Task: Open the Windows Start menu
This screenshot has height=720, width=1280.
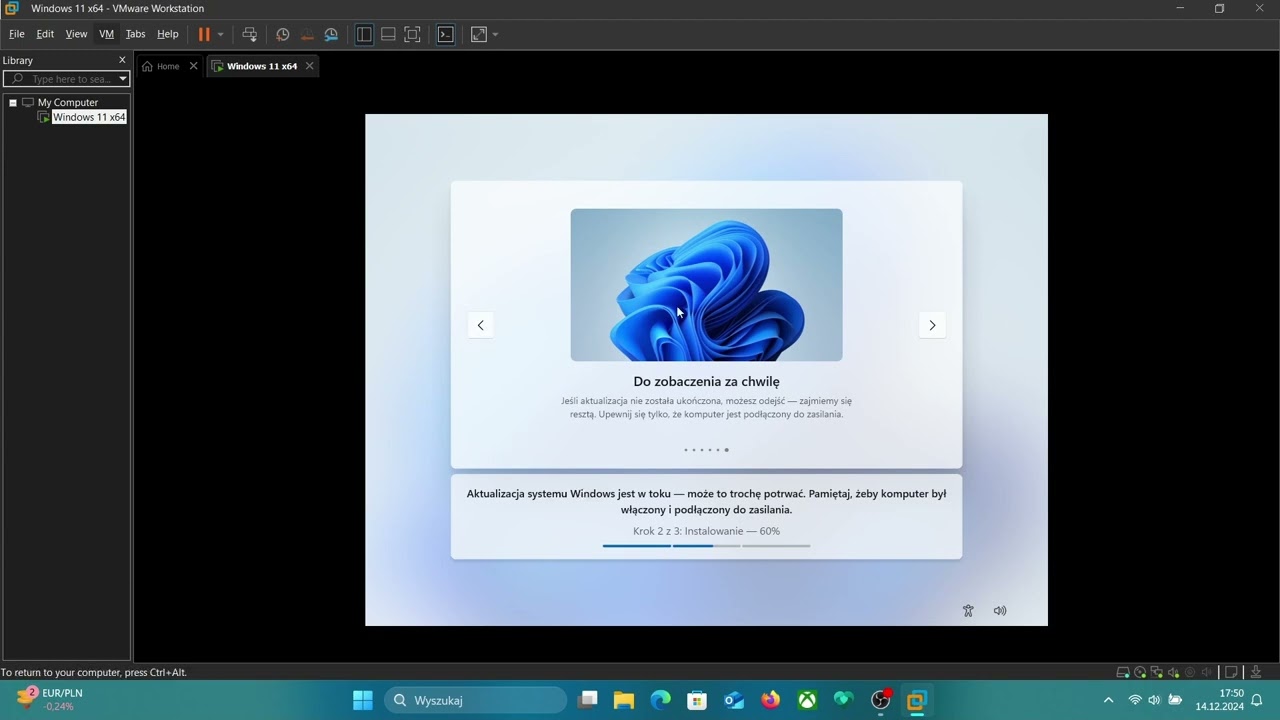Action: pos(363,700)
